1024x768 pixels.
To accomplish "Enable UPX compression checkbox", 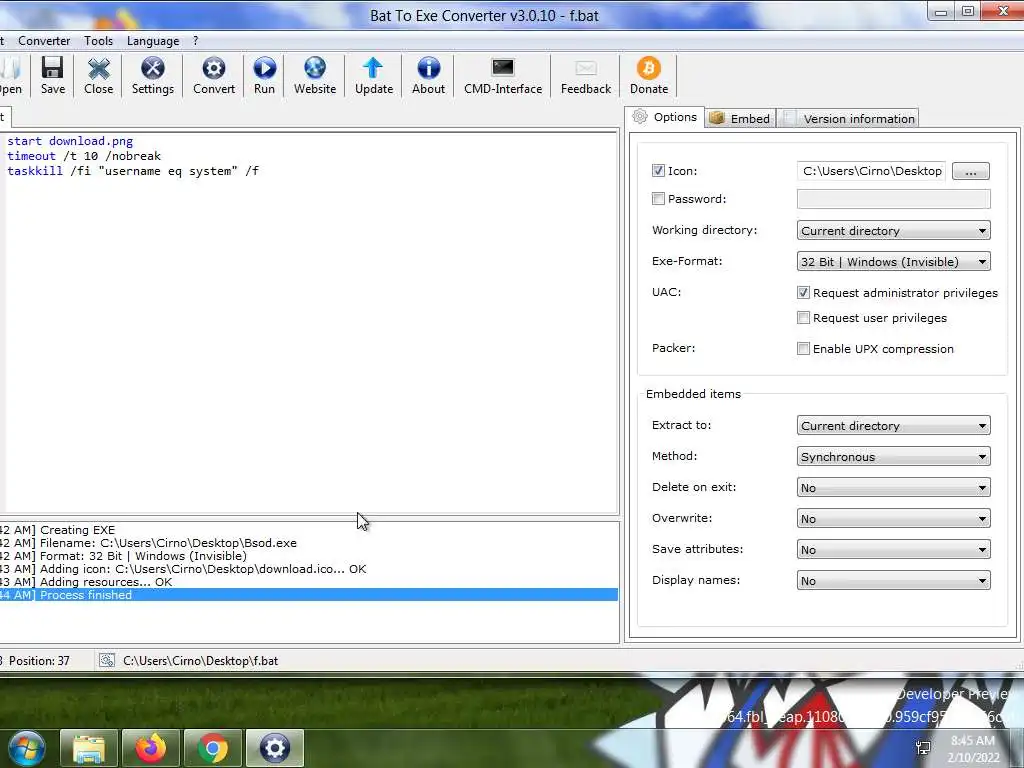I will click(803, 349).
